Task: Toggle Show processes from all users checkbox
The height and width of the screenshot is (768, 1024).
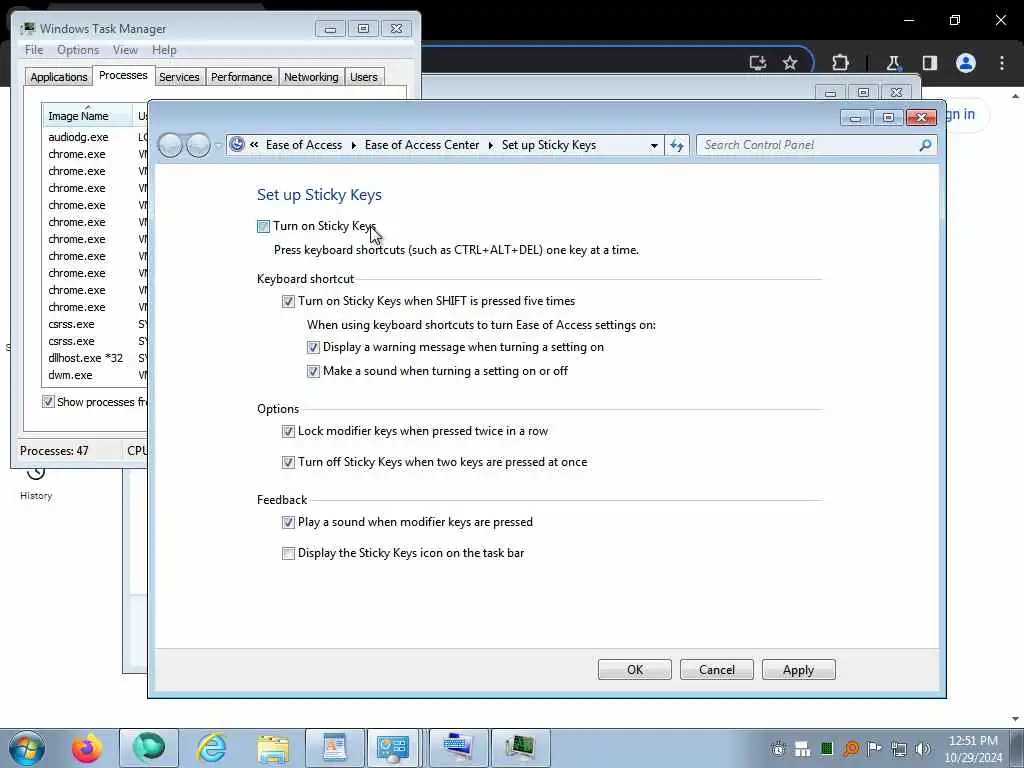Action: pyautogui.click(x=48, y=402)
